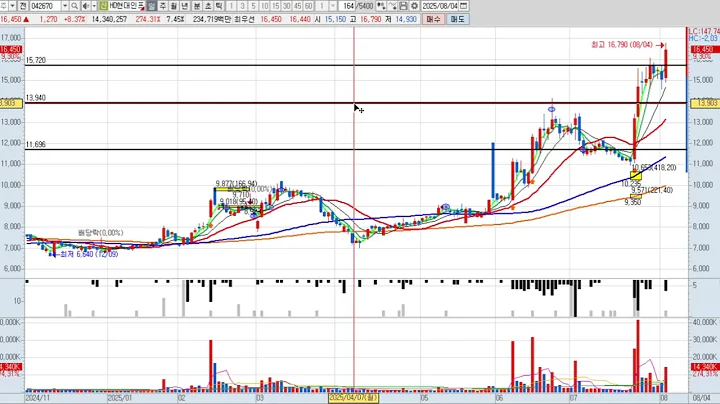The width and height of the screenshot is (720, 404).
Task: Open the calendar date picker icon
Action: 464,6
